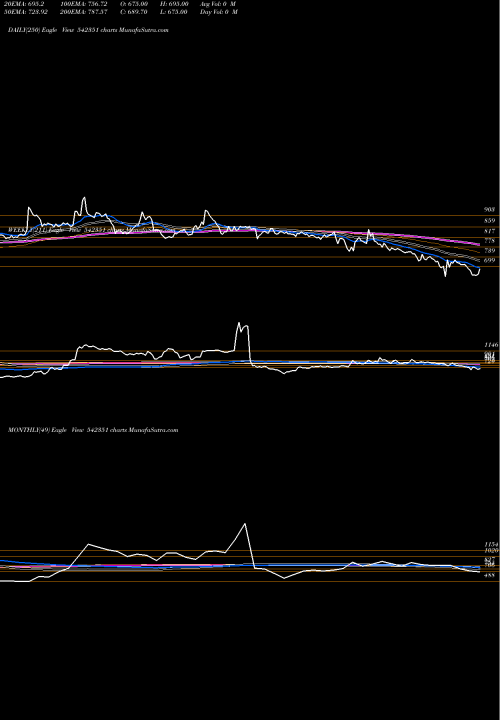Click the Avg Vol reading
This screenshot has width=500, height=720.
point(218,4)
